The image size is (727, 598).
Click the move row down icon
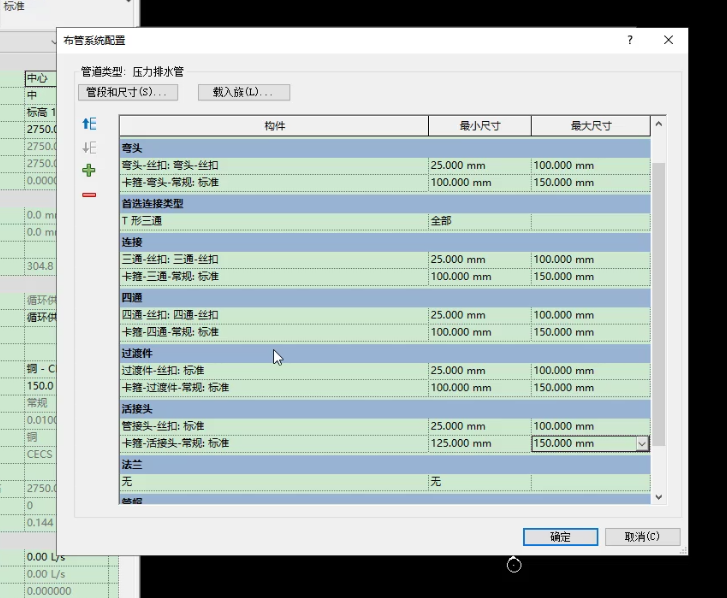pos(89,147)
